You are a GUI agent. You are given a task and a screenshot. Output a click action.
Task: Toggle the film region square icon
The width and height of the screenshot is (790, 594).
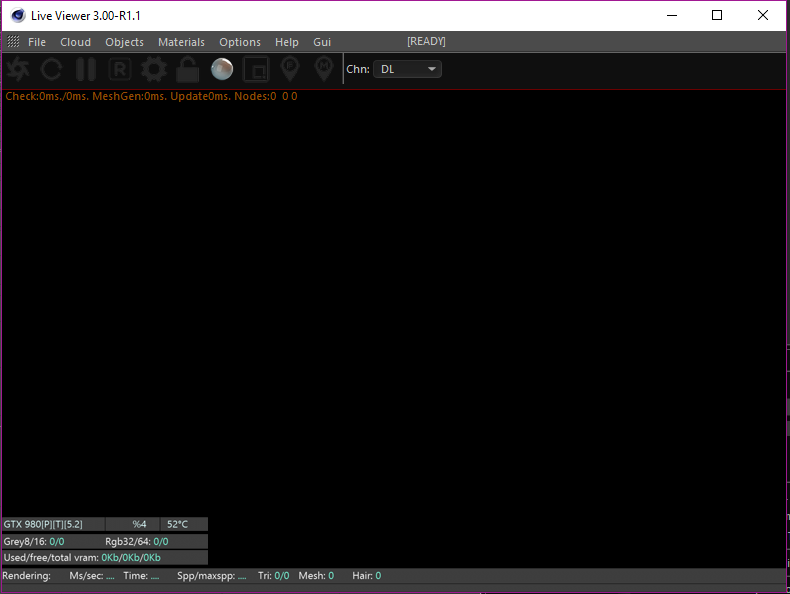click(256, 69)
